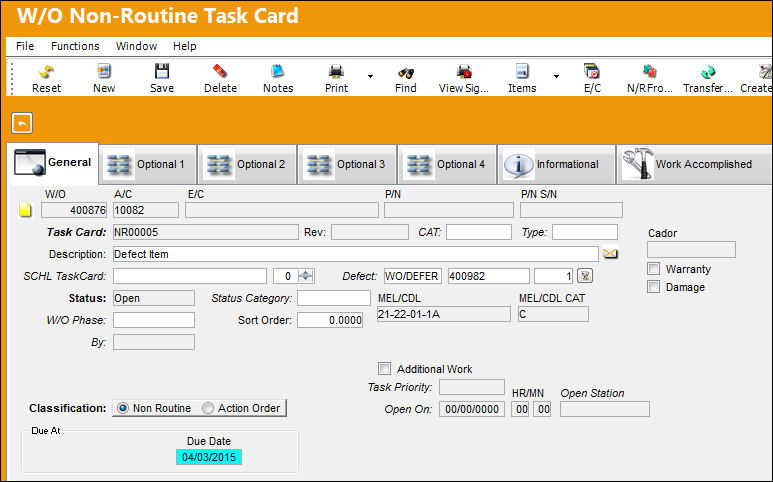Viewport: 773px width, 482px height.
Task: Click the Description field with Defect Item
Action: click(x=355, y=254)
